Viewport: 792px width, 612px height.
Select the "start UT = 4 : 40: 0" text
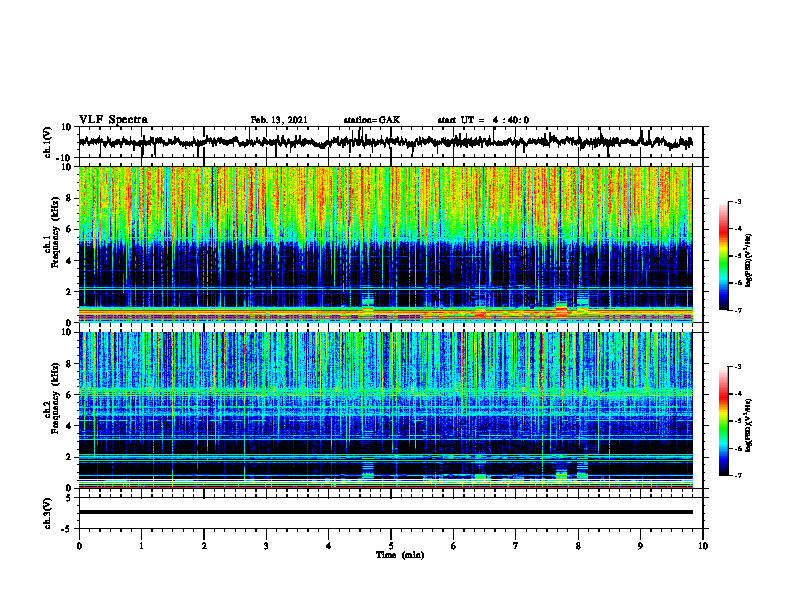[483, 120]
